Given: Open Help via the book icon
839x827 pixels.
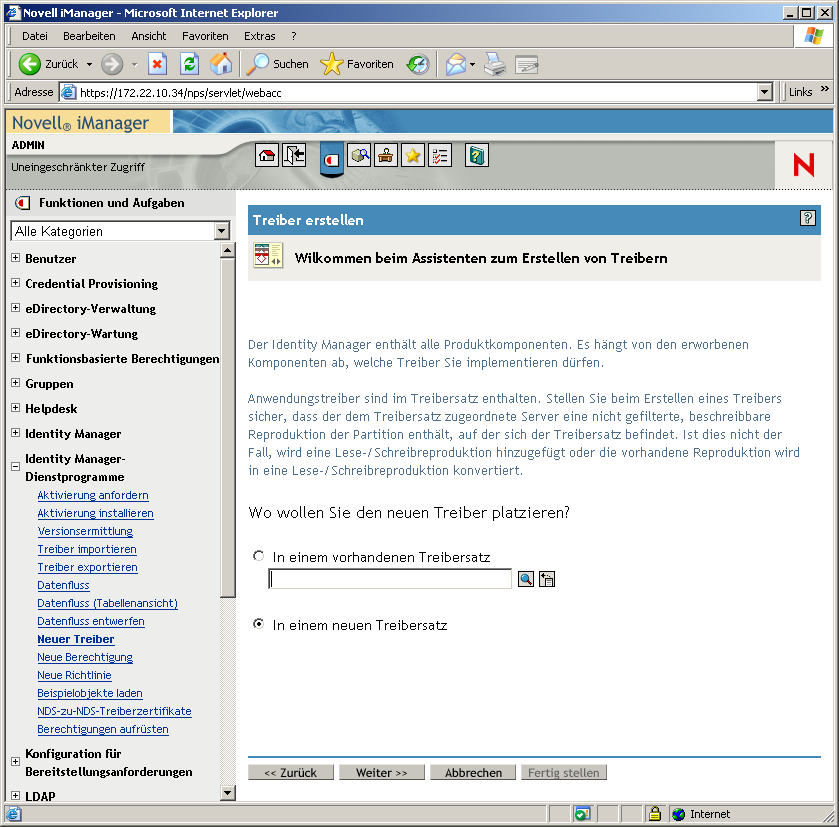Looking at the screenshot, I should pyautogui.click(x=476, y=155).
